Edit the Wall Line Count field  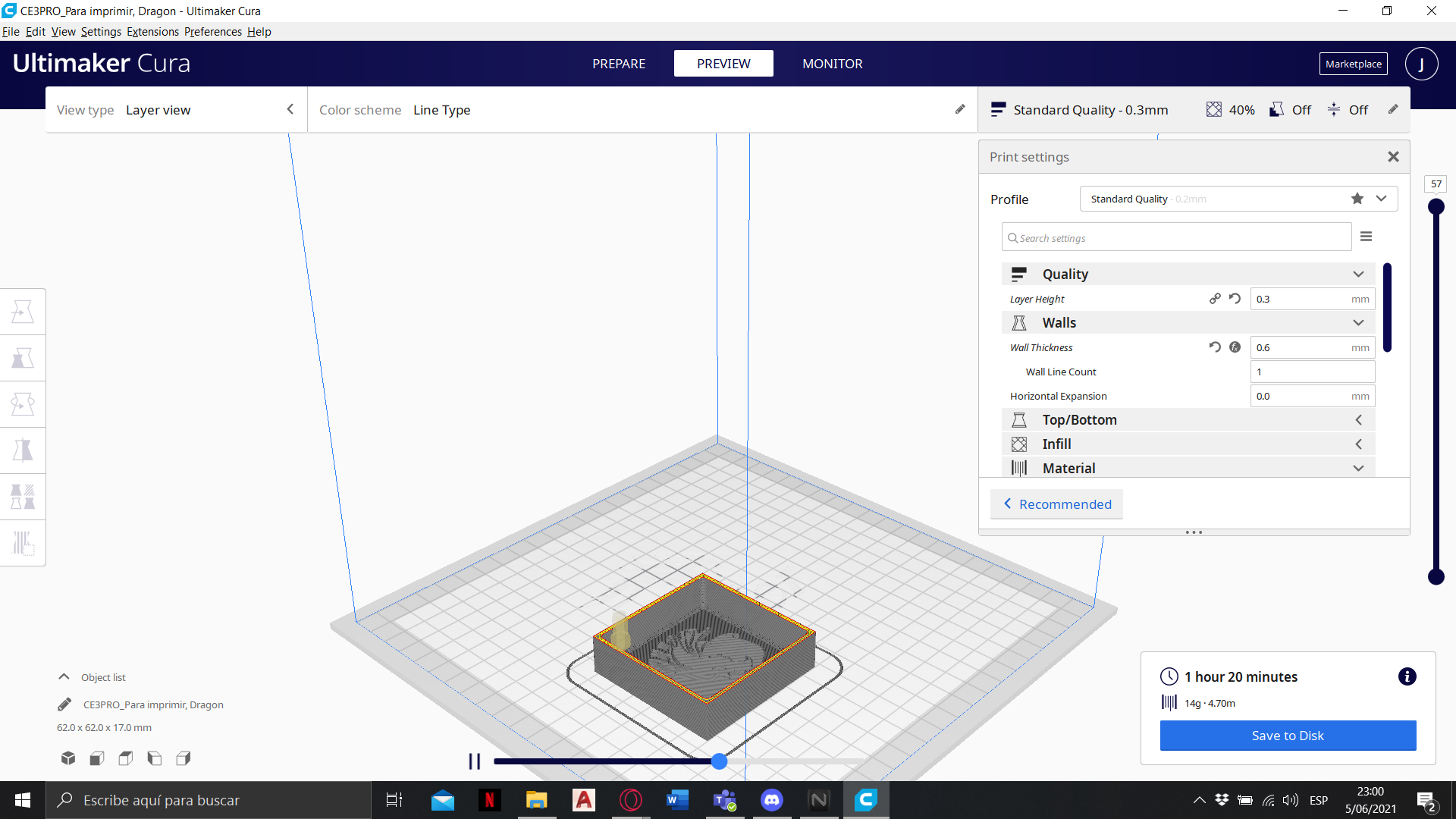[x=1312, y=372]
